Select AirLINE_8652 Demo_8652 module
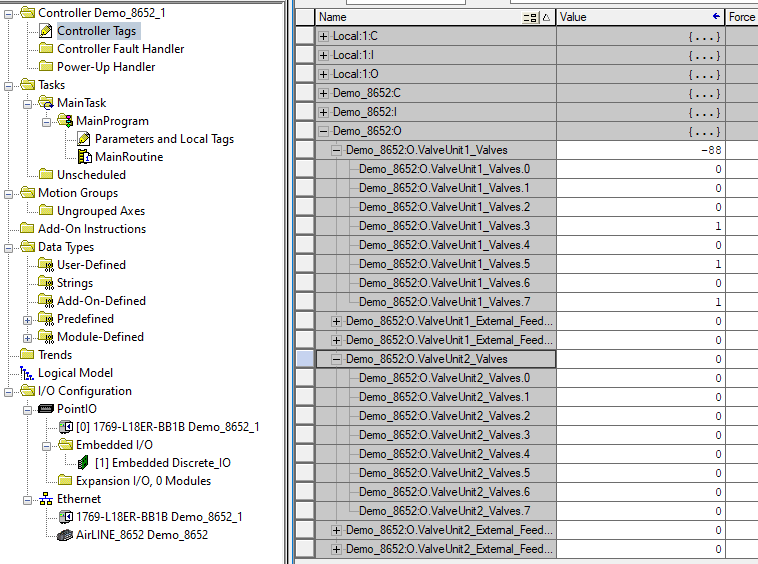758x564 pixels. (142, 535)
